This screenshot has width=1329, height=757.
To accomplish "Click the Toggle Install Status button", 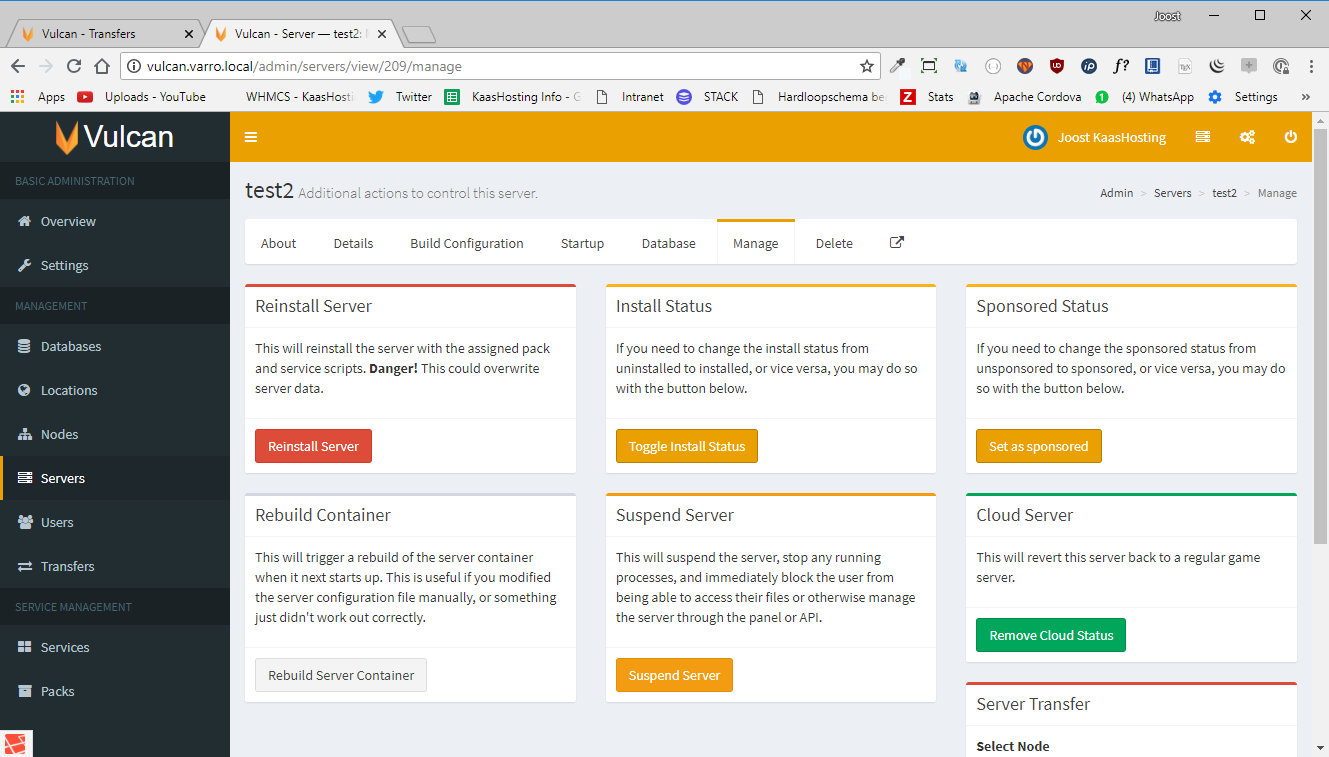I will pyautogui.click(x=686, y=446).
